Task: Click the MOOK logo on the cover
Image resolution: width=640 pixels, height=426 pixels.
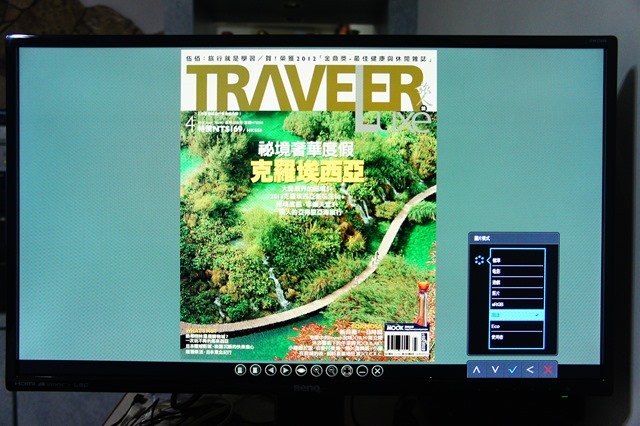Action: [395, 327]
